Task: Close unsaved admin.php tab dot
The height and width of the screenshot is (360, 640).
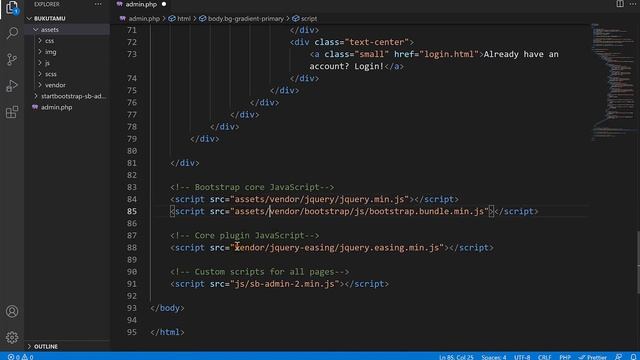Action: pos(164,4)
